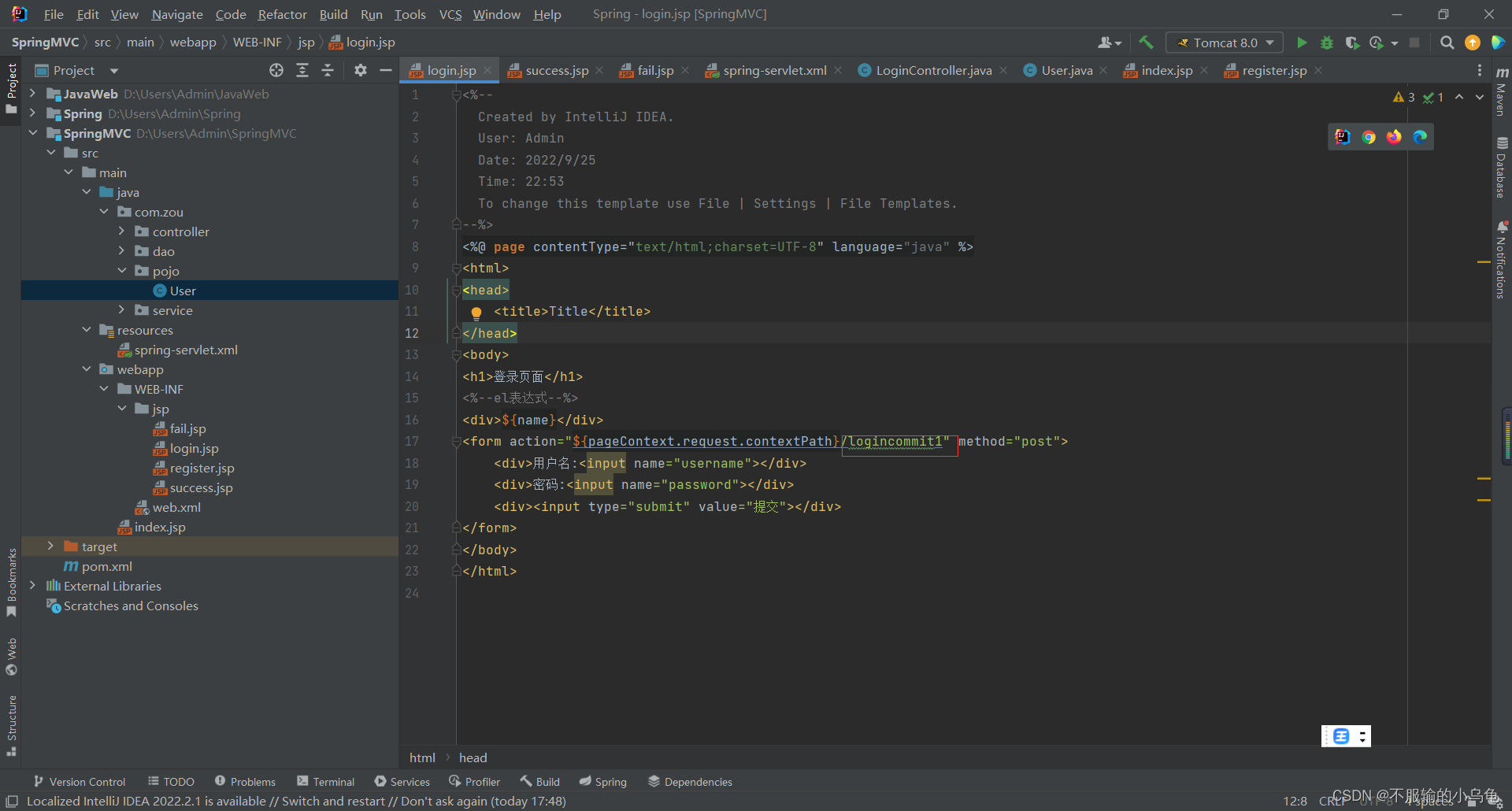
Task: Click the lightbulb quick-fix icon on line 11
Action: point(476,313)
